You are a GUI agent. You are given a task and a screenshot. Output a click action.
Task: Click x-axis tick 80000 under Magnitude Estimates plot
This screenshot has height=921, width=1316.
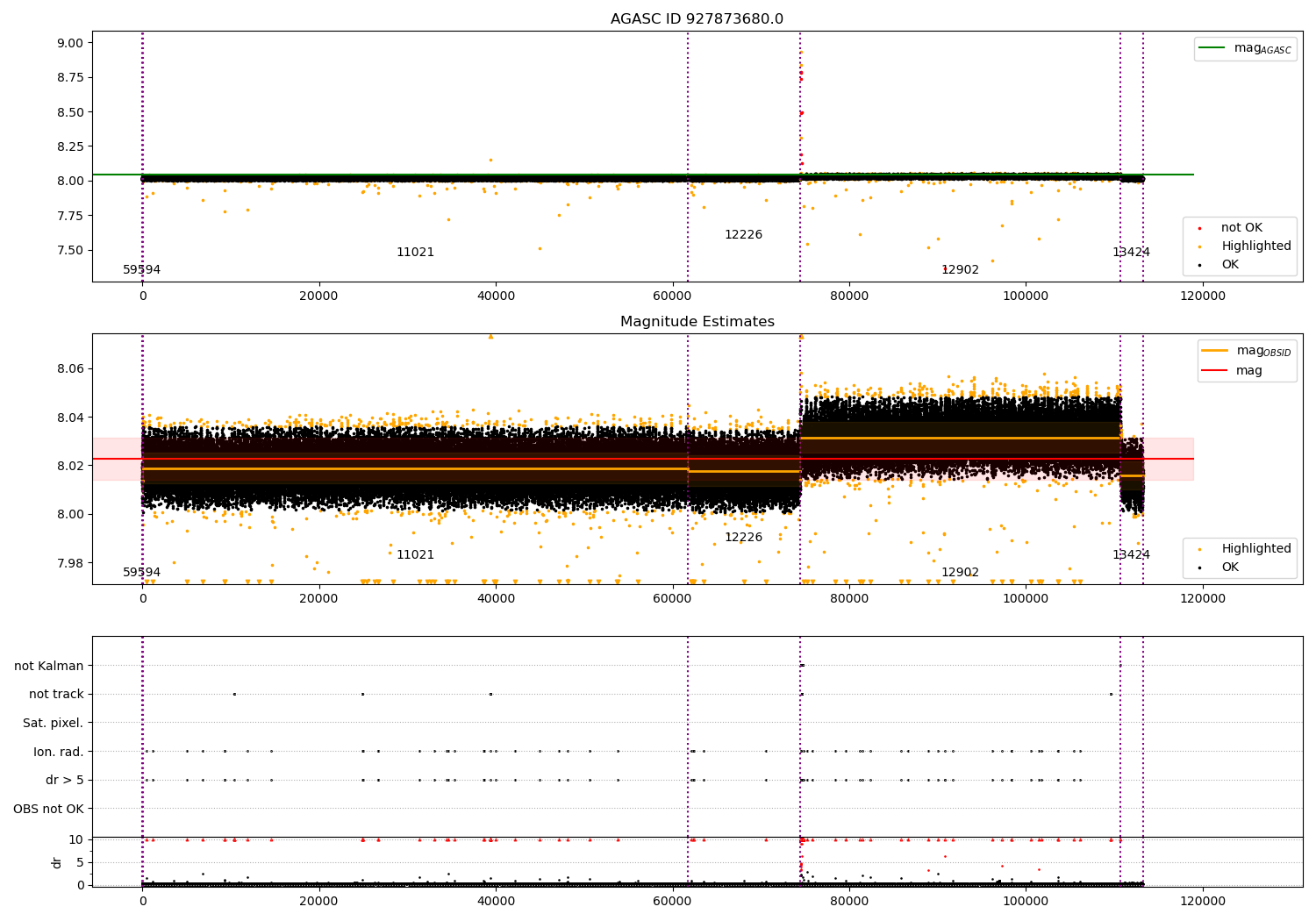848,599
